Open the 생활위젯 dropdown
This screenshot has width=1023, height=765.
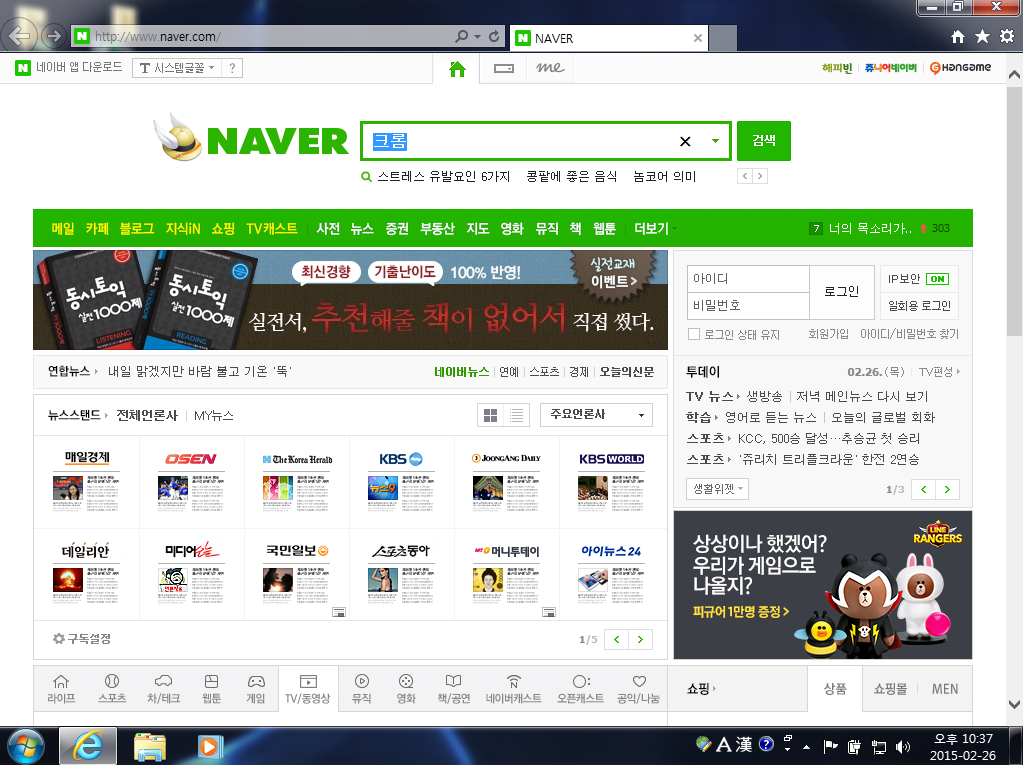717,489
